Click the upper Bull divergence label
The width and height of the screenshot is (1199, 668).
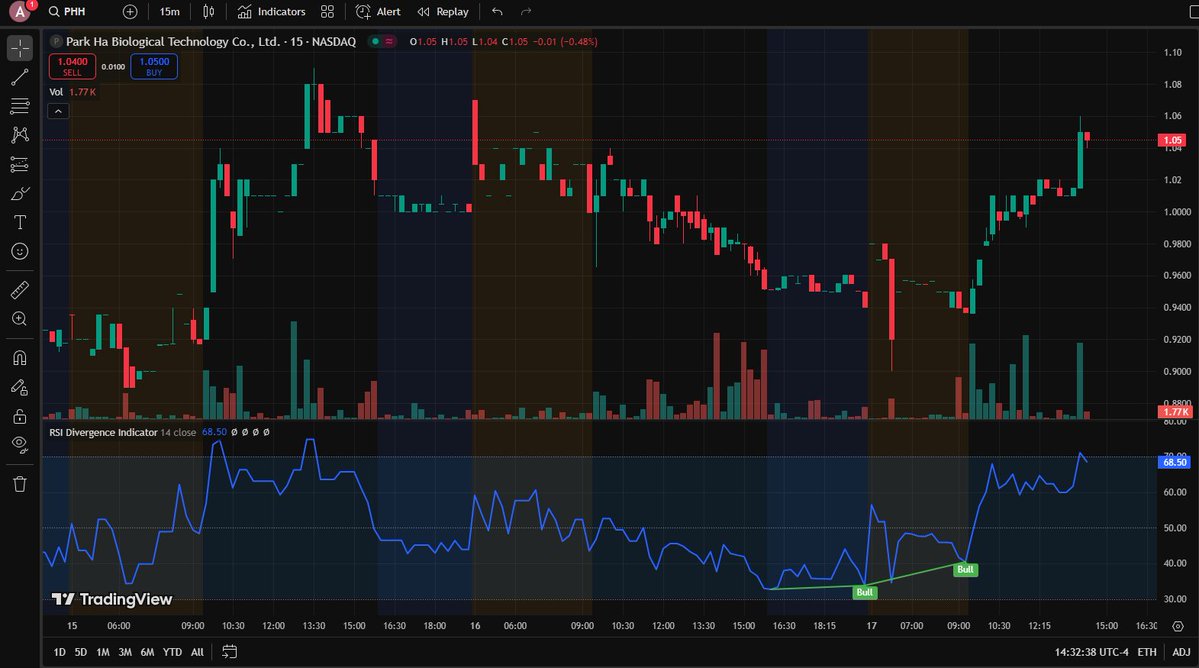point(966,569)
